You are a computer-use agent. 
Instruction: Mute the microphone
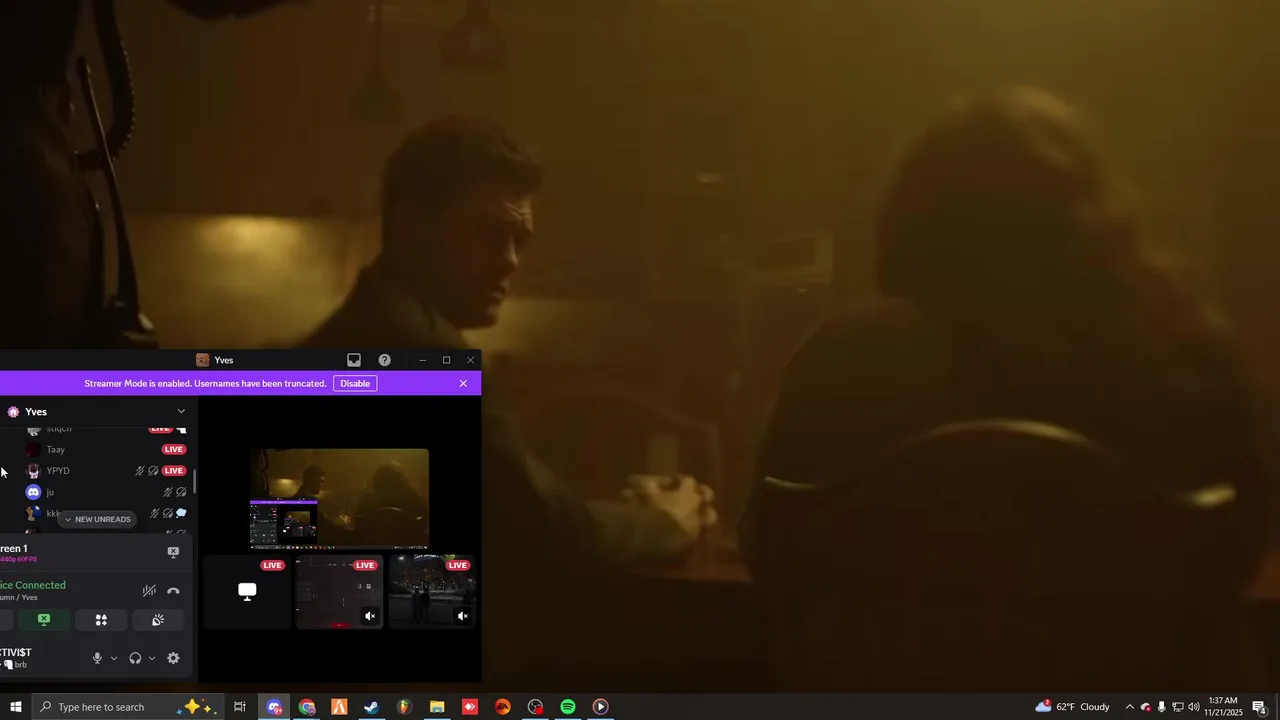(97, 658)
